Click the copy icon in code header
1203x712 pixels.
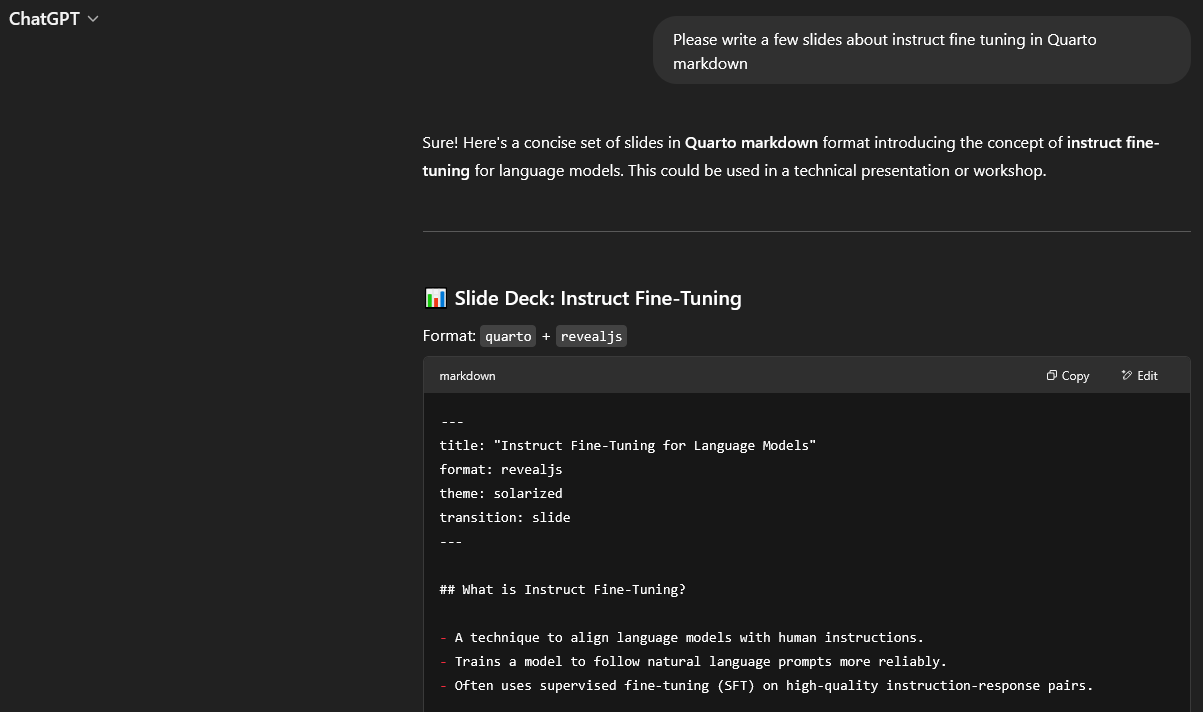pyautogui.click(x=1052, y=376)
